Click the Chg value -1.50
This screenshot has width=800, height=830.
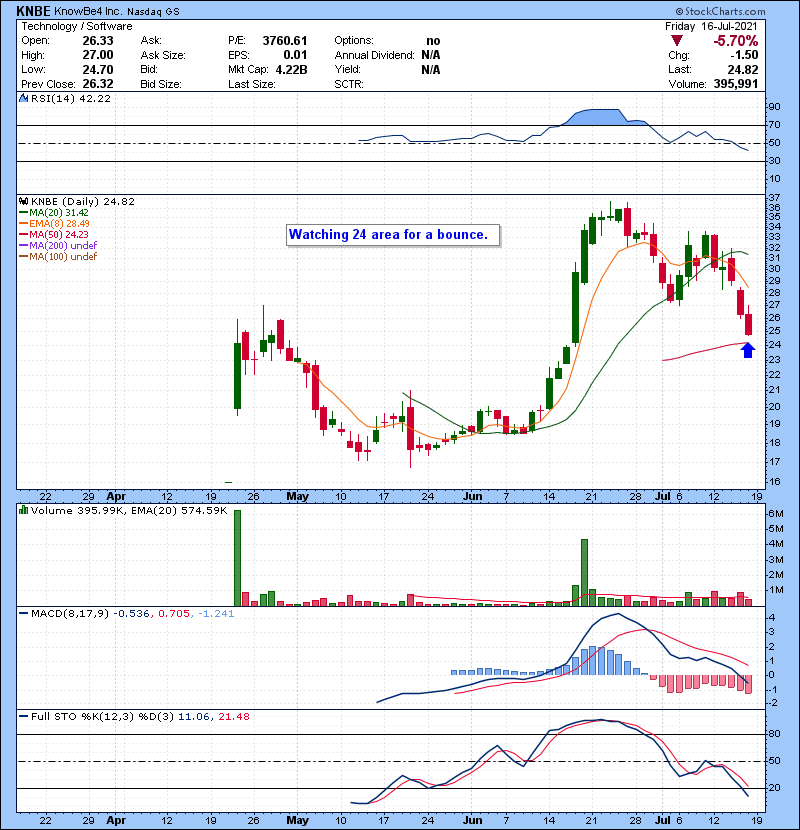tap(744, 55)
